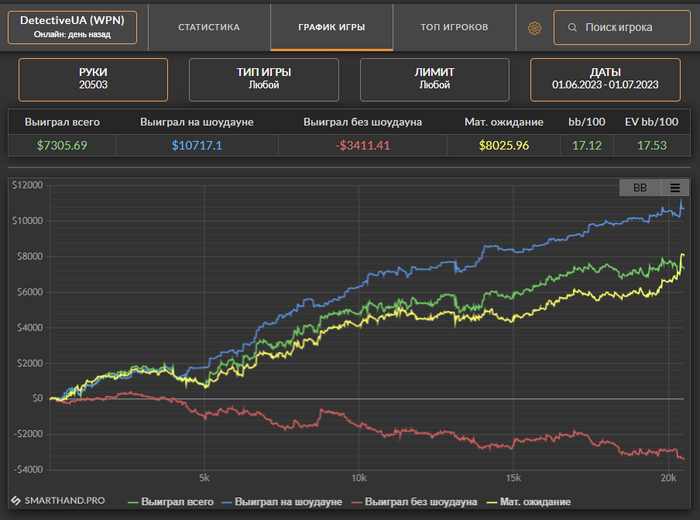Viewport: 700px width, 520px height.
Task: Toggle 'Выиграл на шоудауне' legend series
Action: (282, 502)
